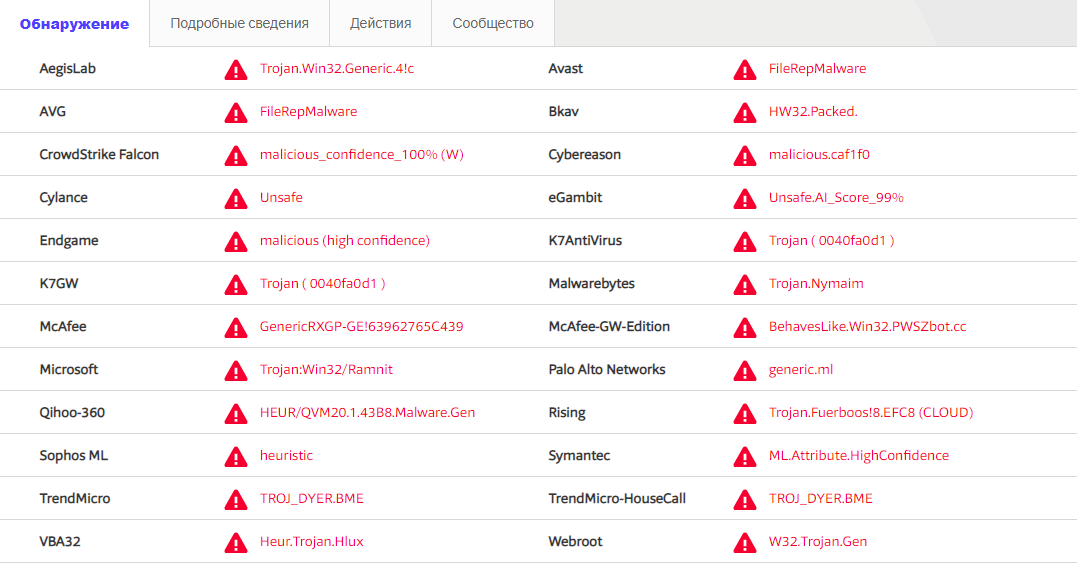1077x564 pixels.
Task: Click the alert icon beside Webroot W32.Trojan.Gen
Action: [744, 542]
